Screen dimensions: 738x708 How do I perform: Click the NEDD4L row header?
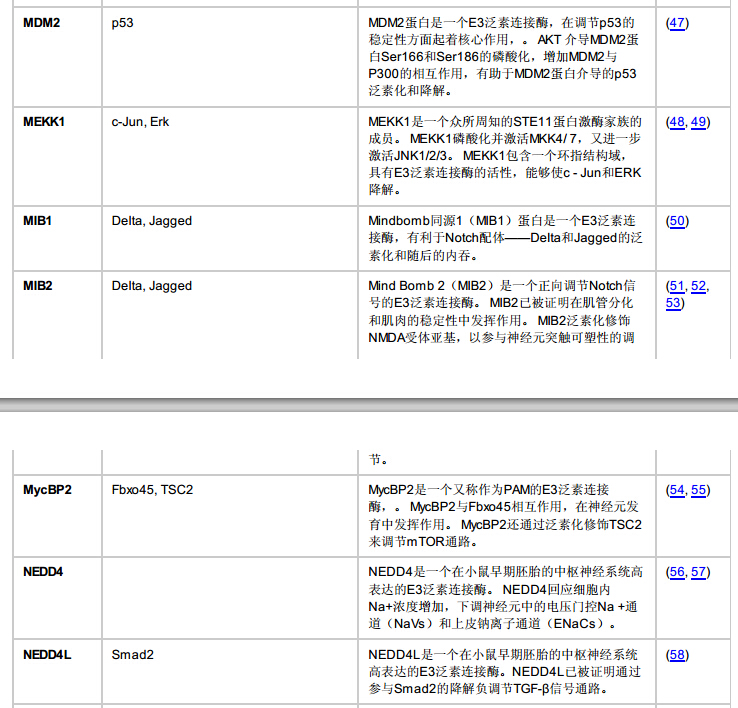47,655
